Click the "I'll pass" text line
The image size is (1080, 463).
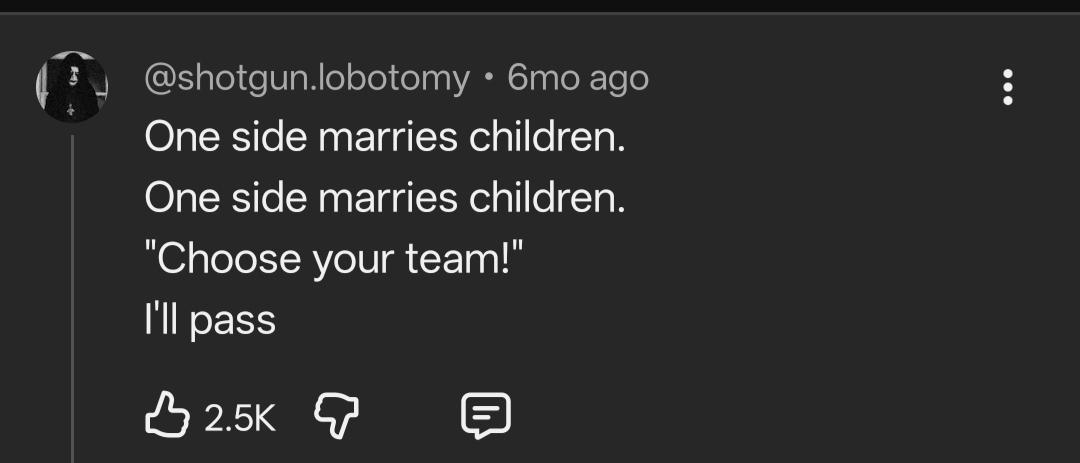210,321
